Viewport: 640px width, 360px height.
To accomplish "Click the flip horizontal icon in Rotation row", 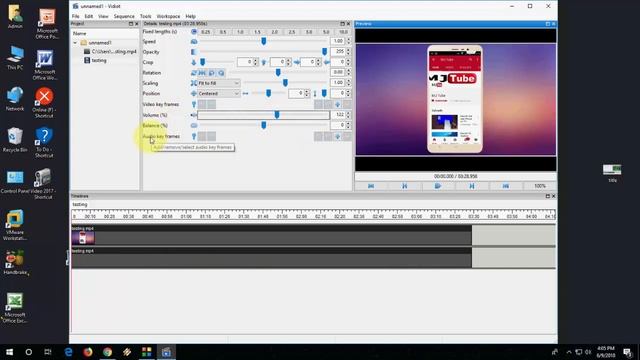I will coord(202,73).
